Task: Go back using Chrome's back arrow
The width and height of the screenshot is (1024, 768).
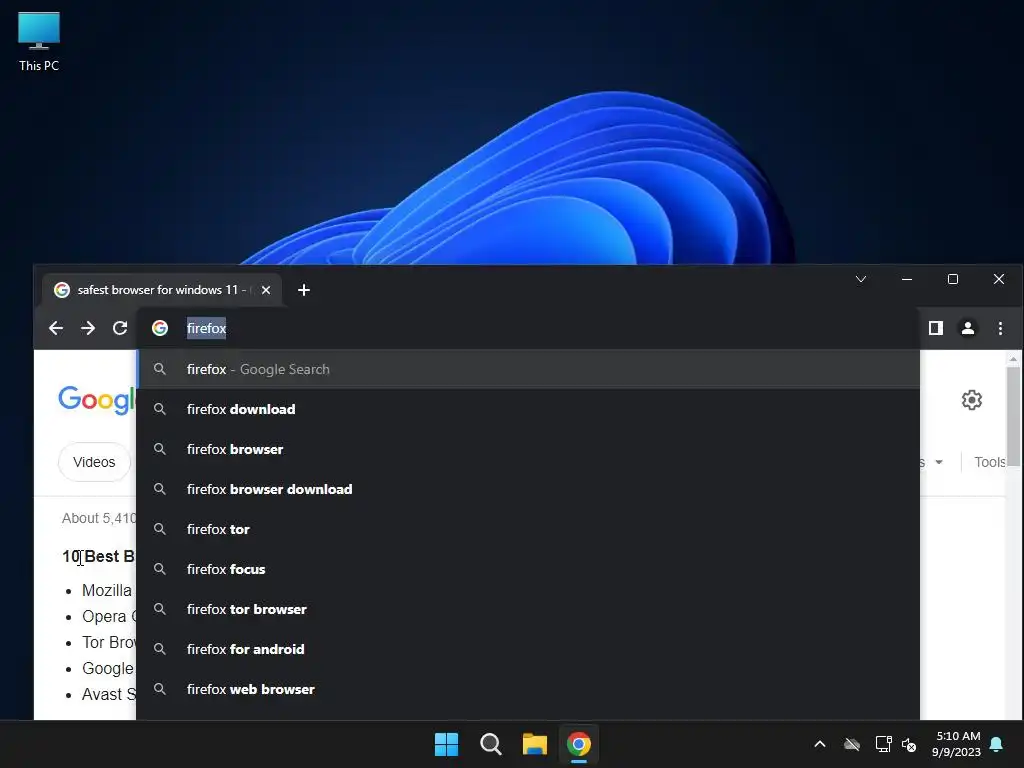Action: click(x=56, y=328)
